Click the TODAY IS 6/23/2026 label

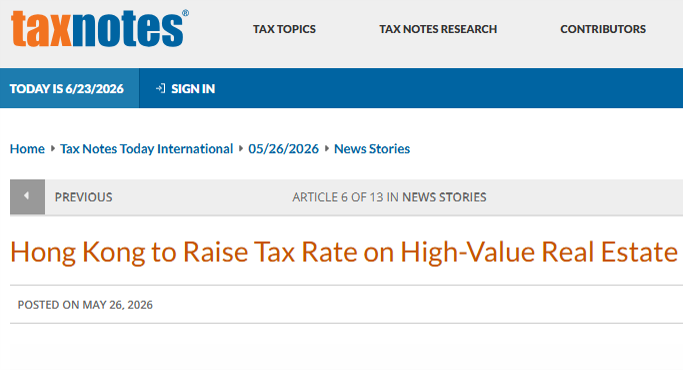coord(67,89)
